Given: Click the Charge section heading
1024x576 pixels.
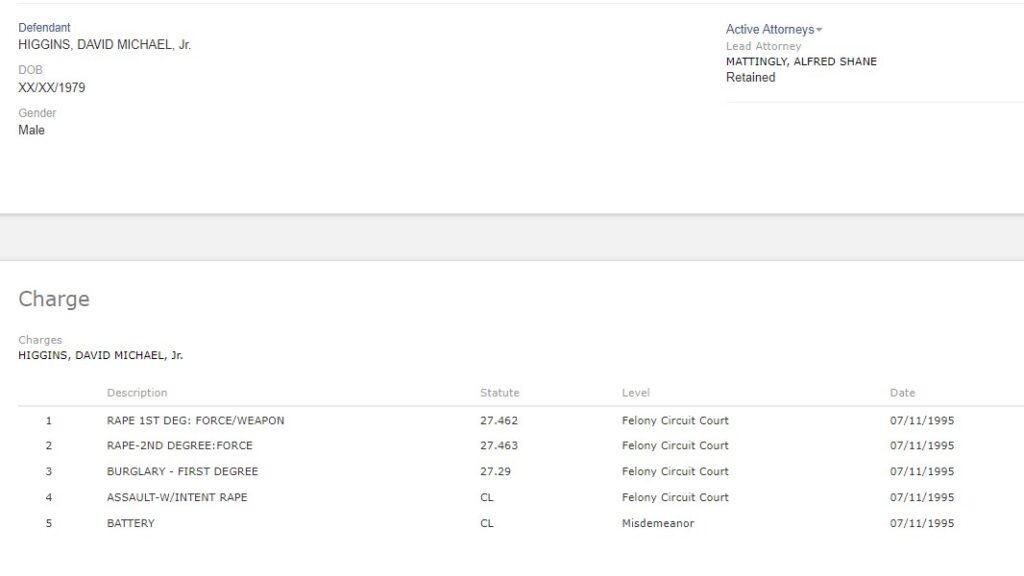Looking at the screenshot, I should pyautogui.click(x=54, y=298).
